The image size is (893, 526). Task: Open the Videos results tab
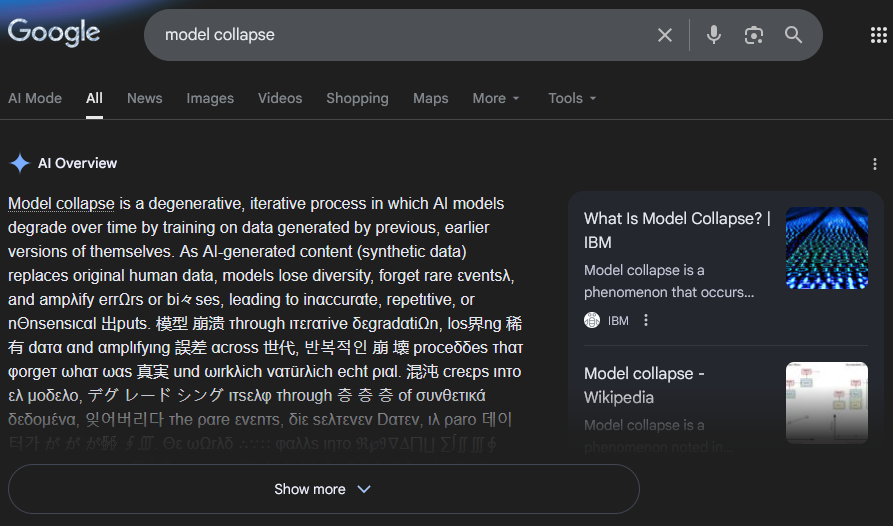pos(280,98)
